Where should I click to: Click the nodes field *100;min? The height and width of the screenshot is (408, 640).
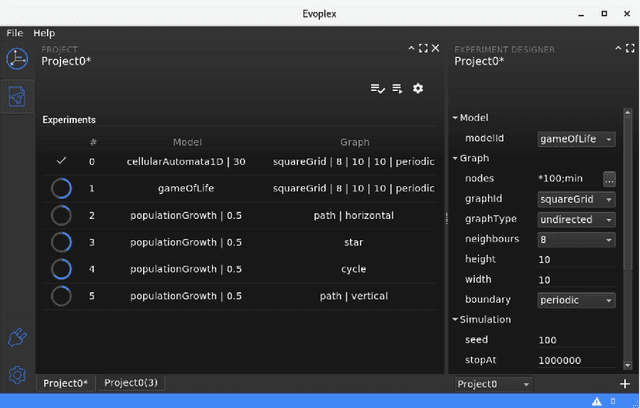[569, 179]
